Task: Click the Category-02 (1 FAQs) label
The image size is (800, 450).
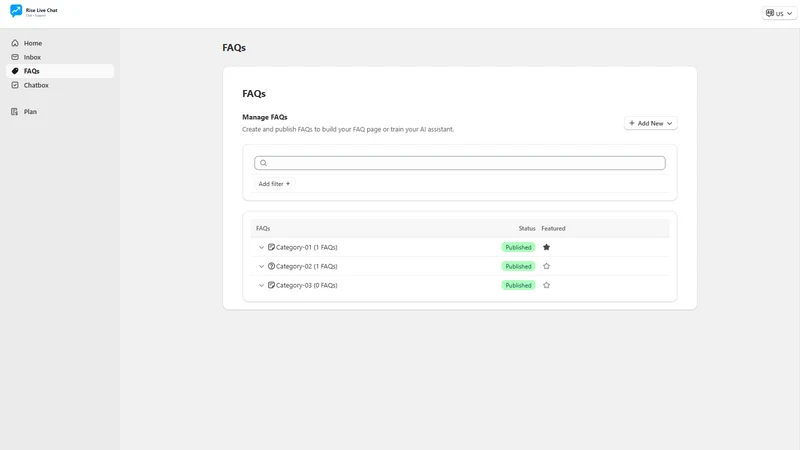Action: [x=307, y=266]
